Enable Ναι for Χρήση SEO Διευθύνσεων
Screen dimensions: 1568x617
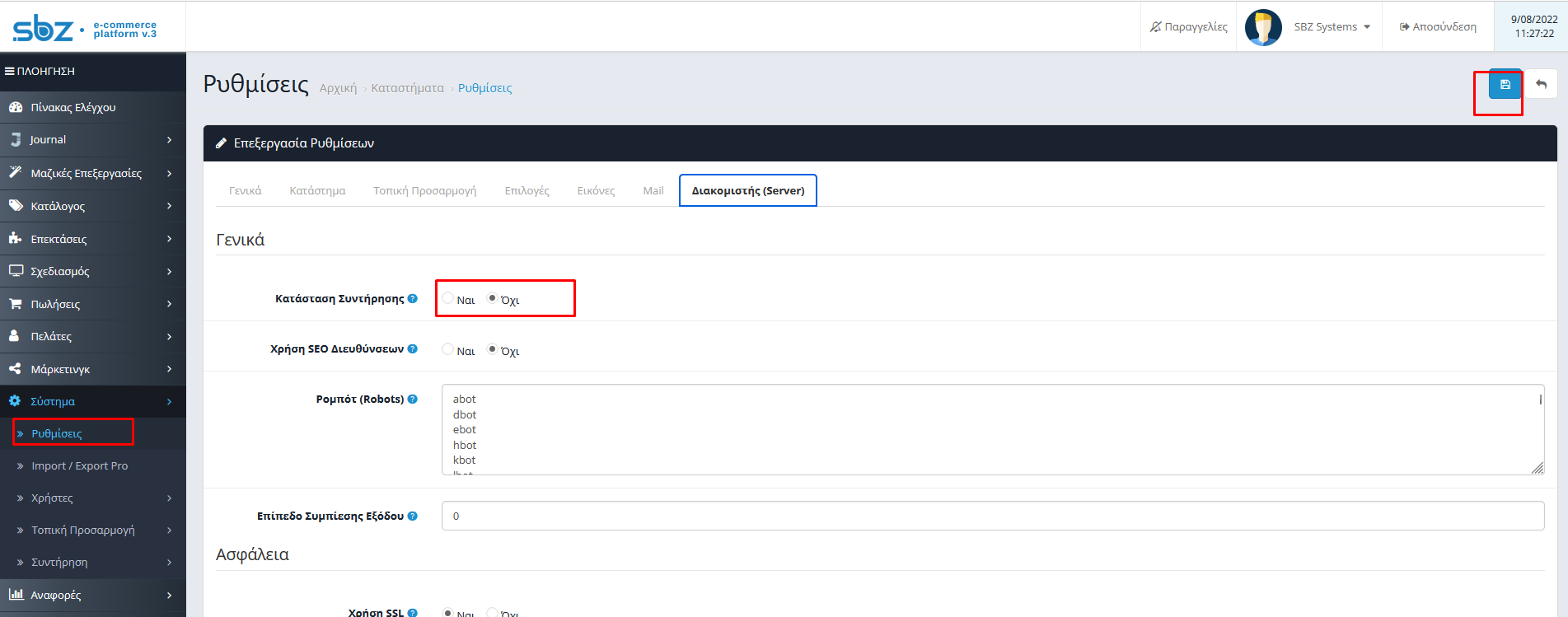pyautogui.click(x=448, y=349)
